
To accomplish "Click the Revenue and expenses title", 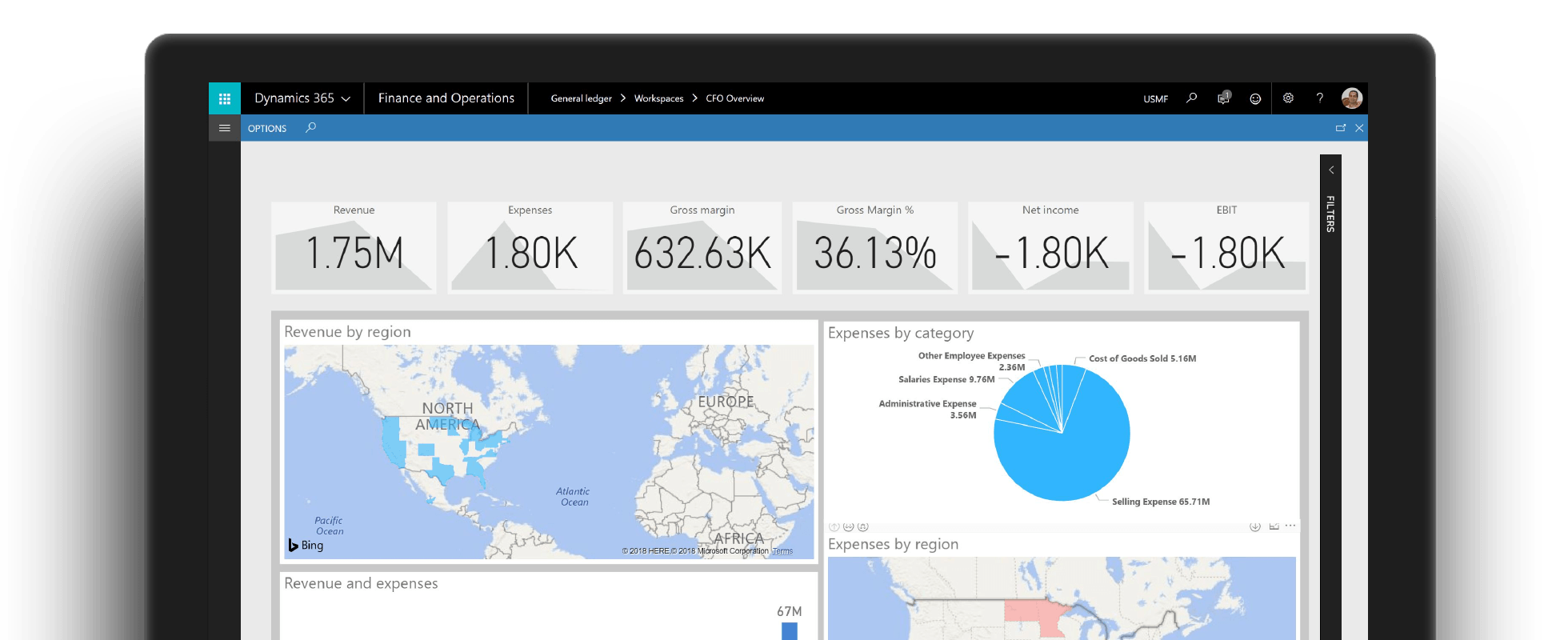I will coord(361,583).
